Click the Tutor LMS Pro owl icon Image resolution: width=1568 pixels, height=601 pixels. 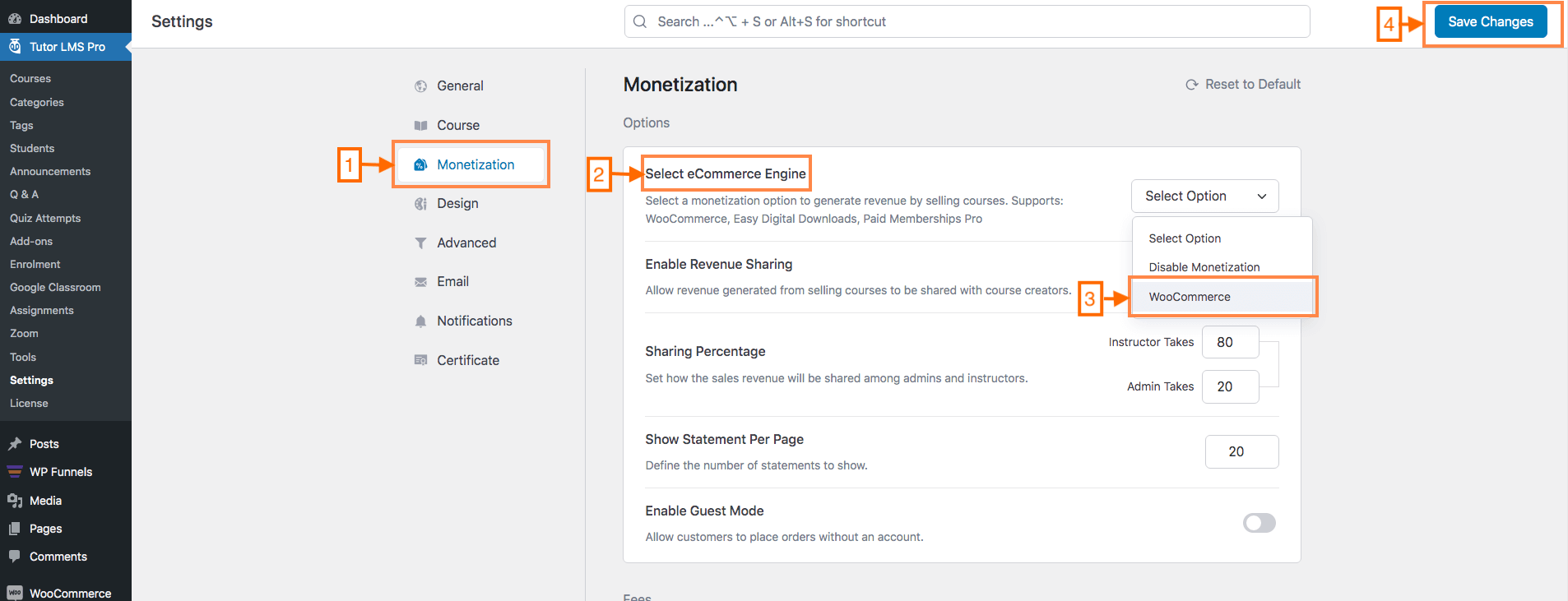point(15,46)
